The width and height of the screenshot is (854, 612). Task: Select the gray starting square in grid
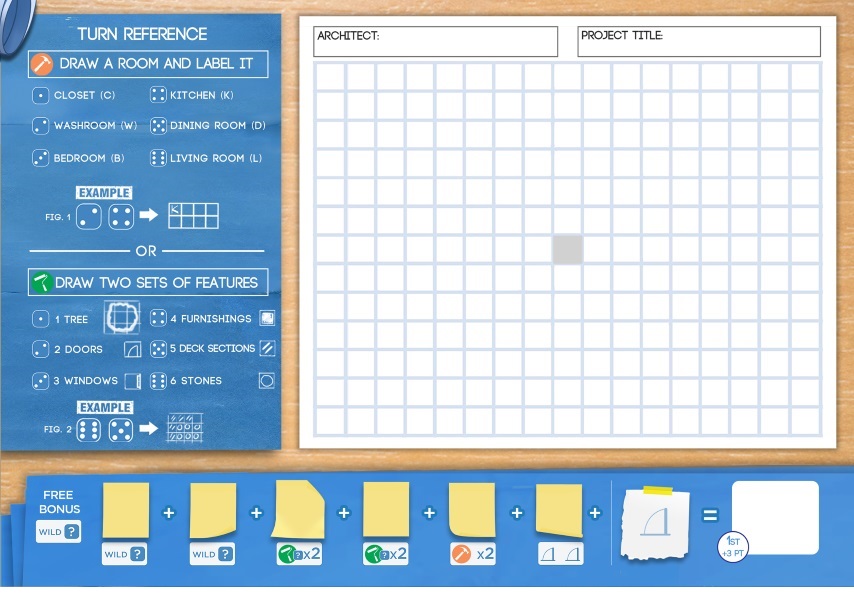tap(567, 250)
